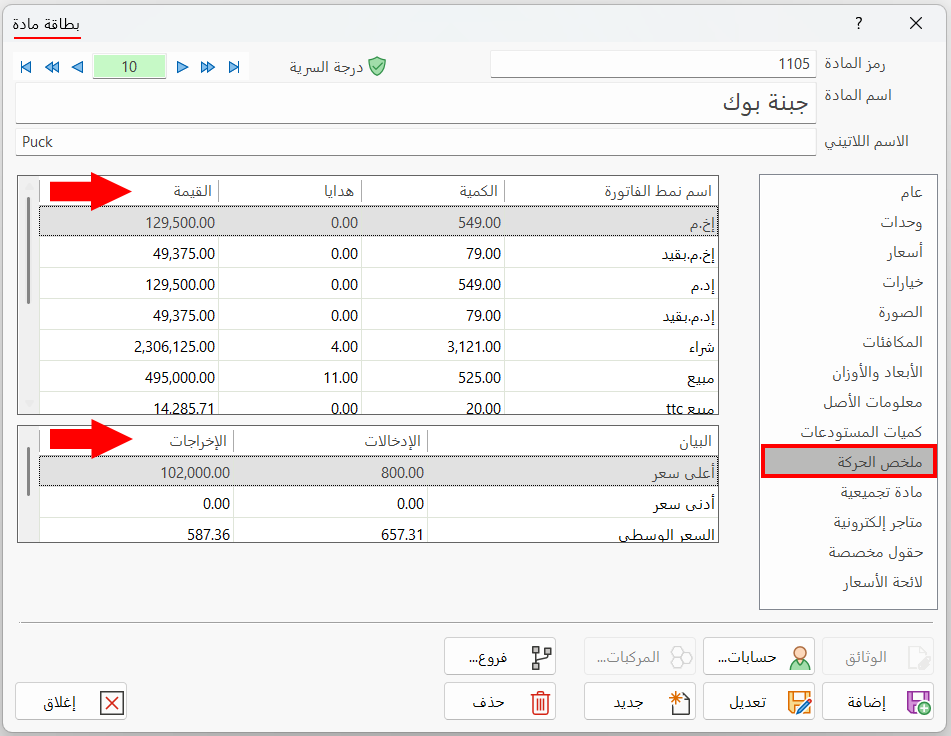Viewport: 951px width, 736px height.
Task: Jump to the last record arrow
Action: point(234,67)
